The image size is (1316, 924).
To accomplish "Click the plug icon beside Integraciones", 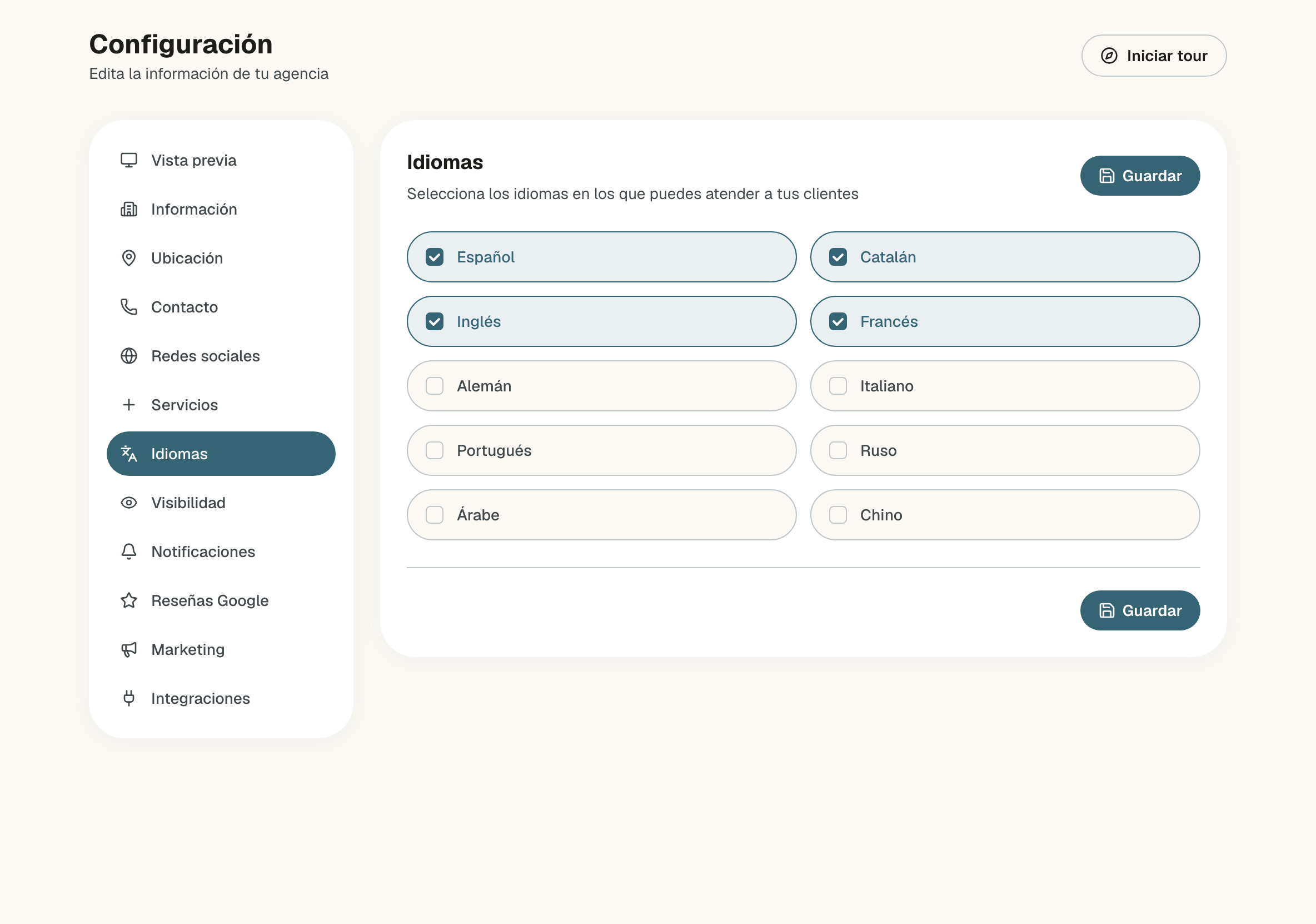I will coord(129,699).
